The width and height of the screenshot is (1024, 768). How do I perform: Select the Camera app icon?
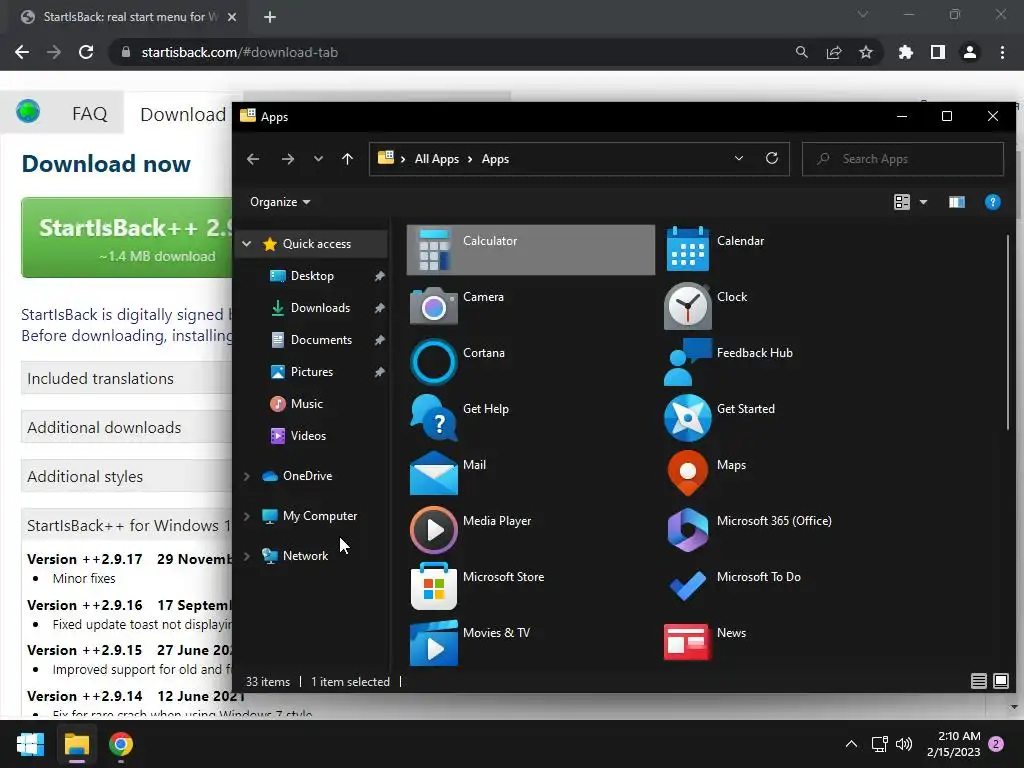pyautogui.click(x=434, y=306)
